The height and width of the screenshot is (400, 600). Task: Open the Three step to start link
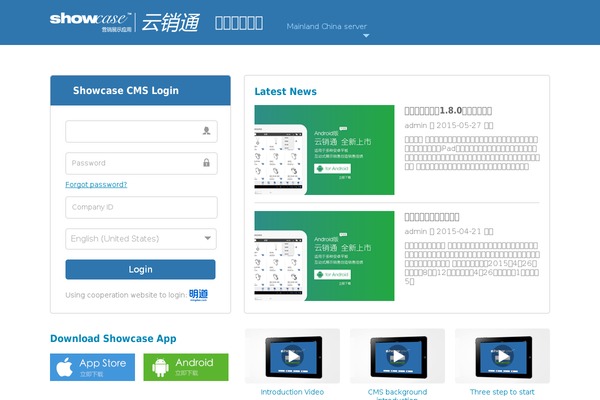(x=502, y=392)
